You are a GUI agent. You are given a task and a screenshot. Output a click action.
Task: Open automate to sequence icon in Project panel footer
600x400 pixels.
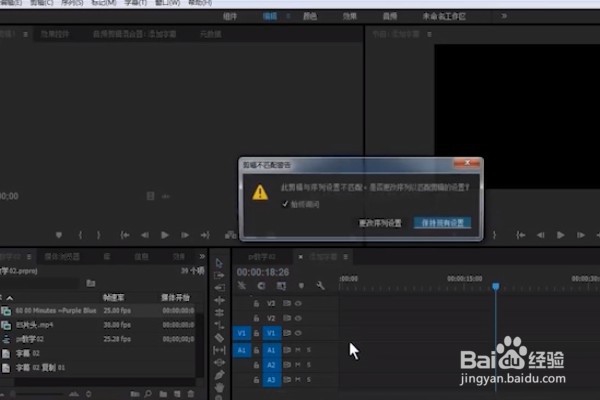click(x=135, y=393)
